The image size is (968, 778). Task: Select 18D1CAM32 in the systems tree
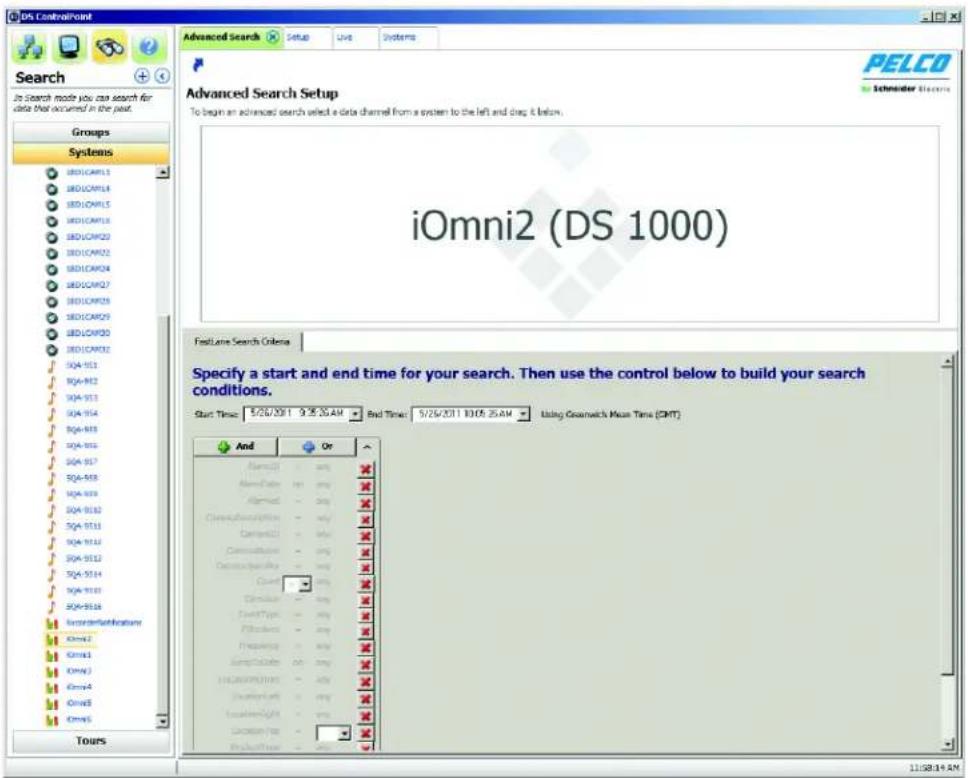(88, 349)
